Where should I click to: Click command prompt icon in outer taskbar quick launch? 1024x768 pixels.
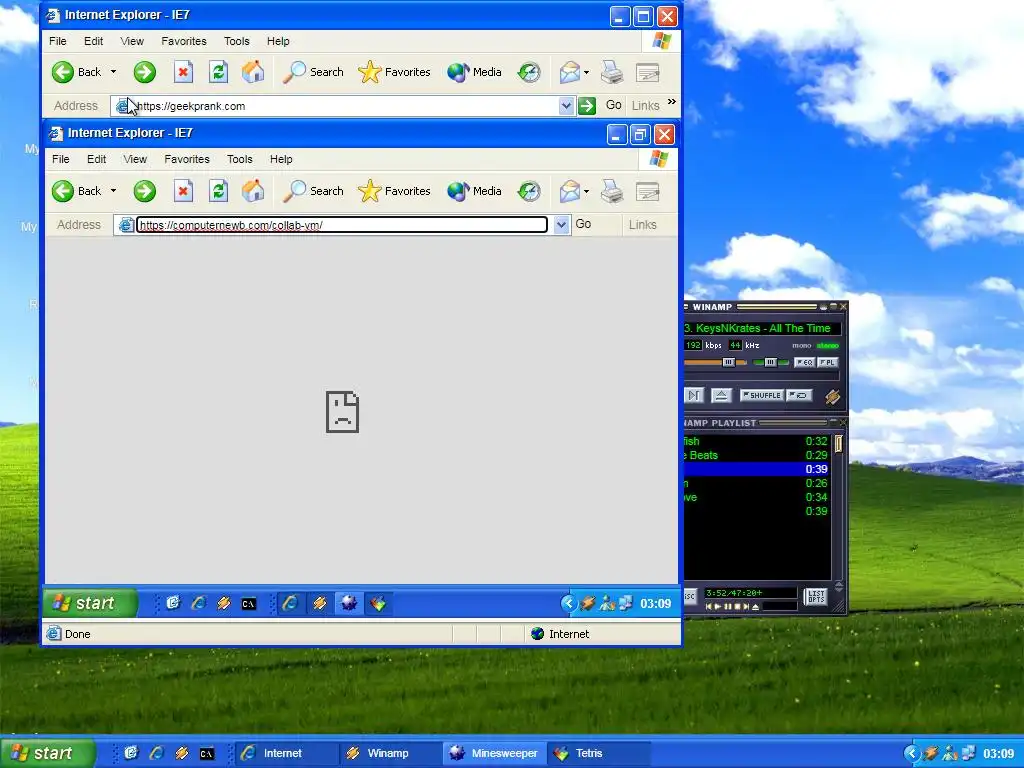[x=206, y=754]
